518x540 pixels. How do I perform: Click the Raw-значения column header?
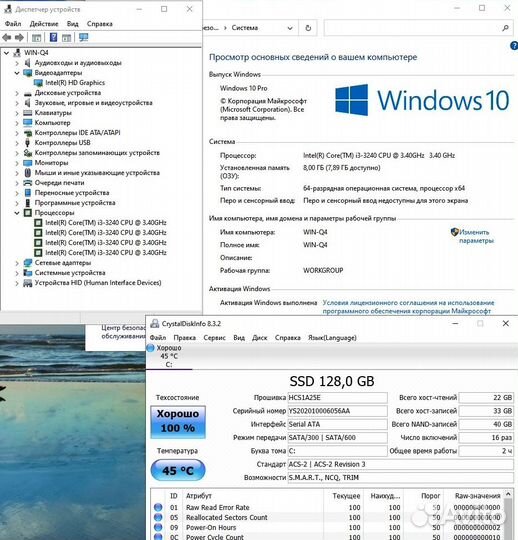477,496
